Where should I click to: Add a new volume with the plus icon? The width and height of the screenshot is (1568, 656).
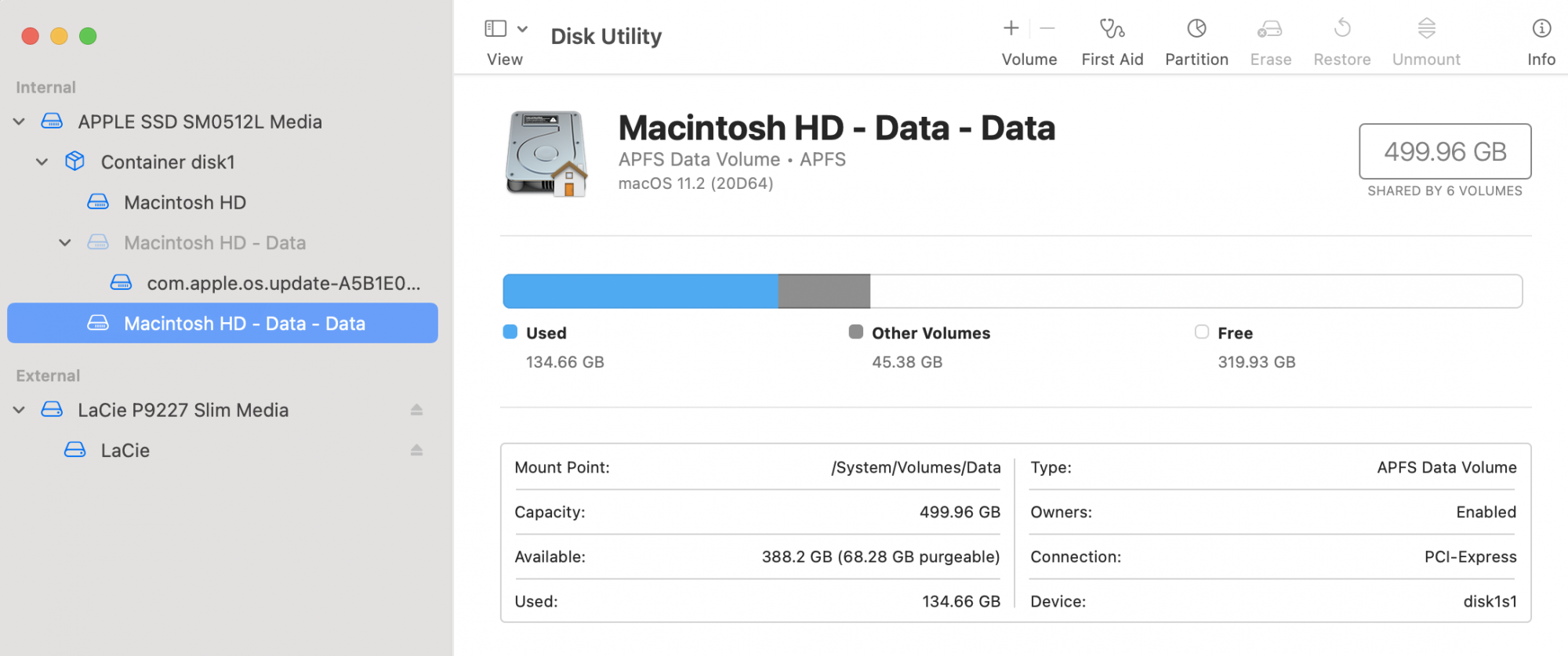tap(1011, 28)
